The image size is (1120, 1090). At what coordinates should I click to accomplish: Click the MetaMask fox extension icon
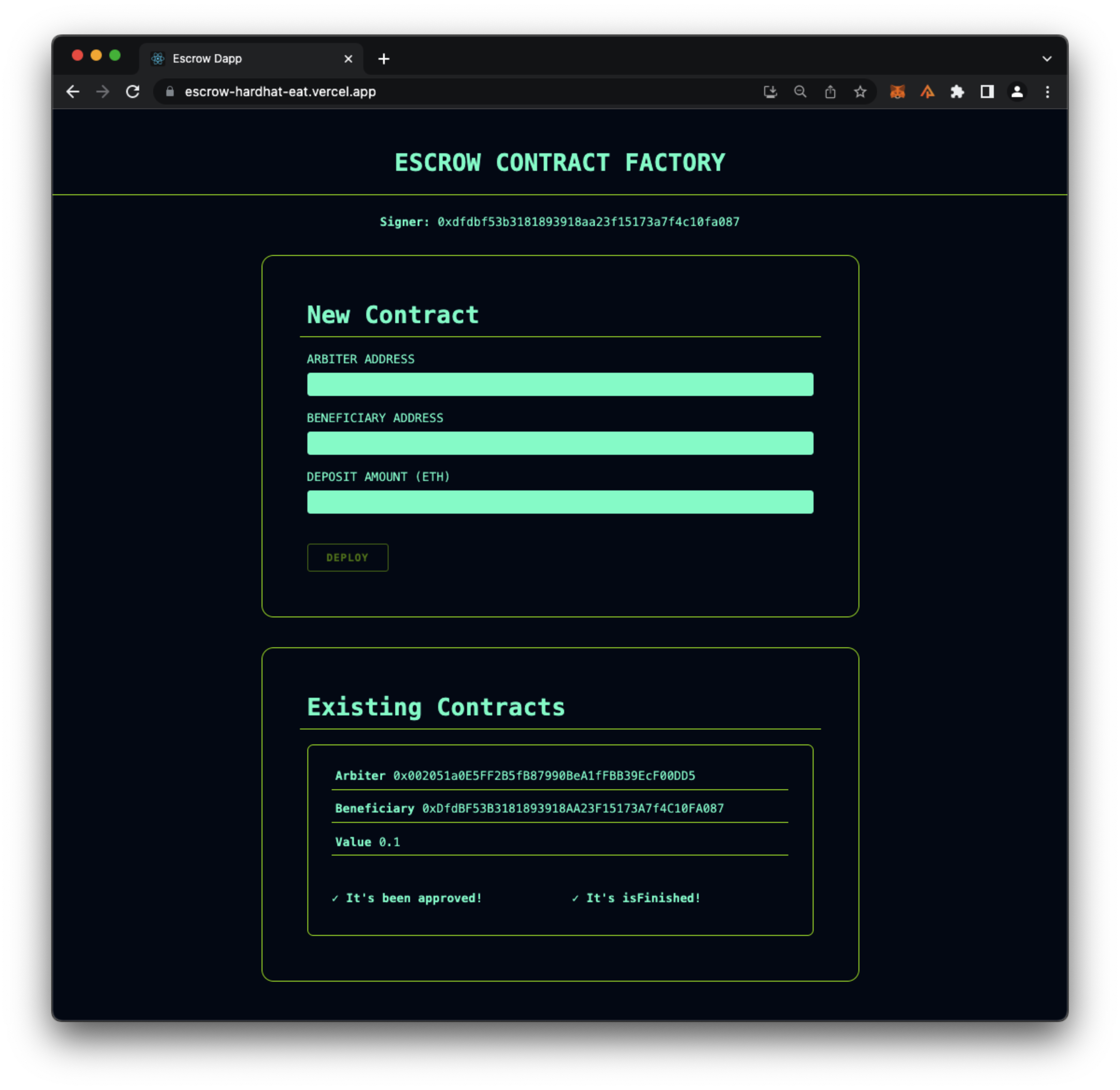(x=897, y=92)
